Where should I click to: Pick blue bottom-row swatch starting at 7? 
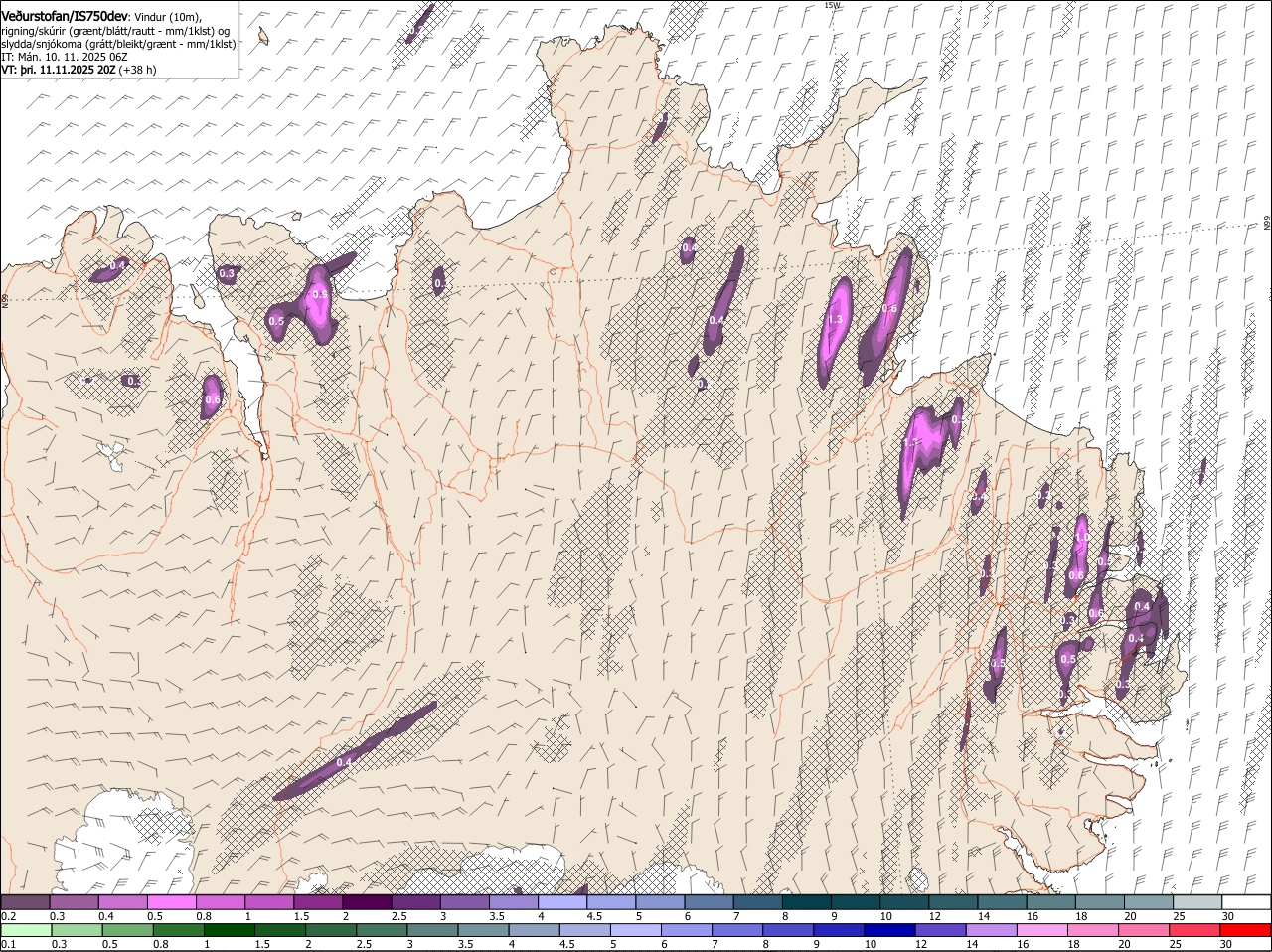[736, 931]
